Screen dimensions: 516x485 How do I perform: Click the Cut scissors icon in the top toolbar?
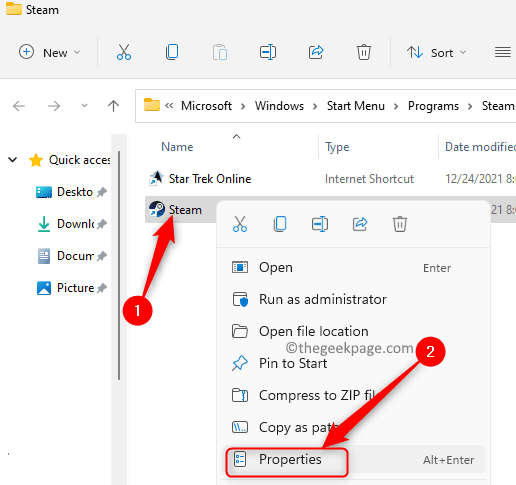[x=124, y=52]
